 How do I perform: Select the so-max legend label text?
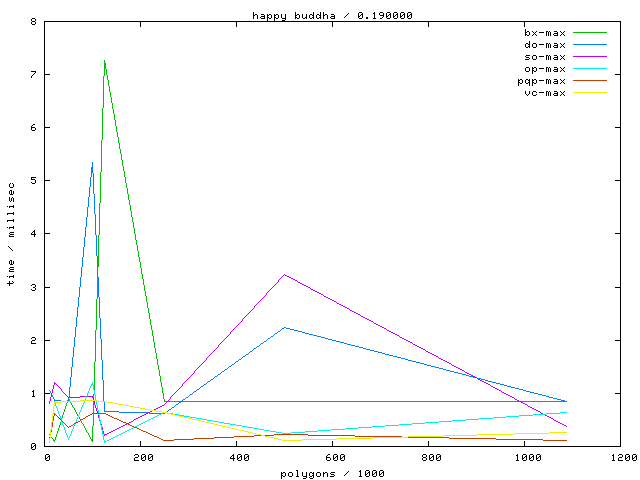tap(545, 57)
